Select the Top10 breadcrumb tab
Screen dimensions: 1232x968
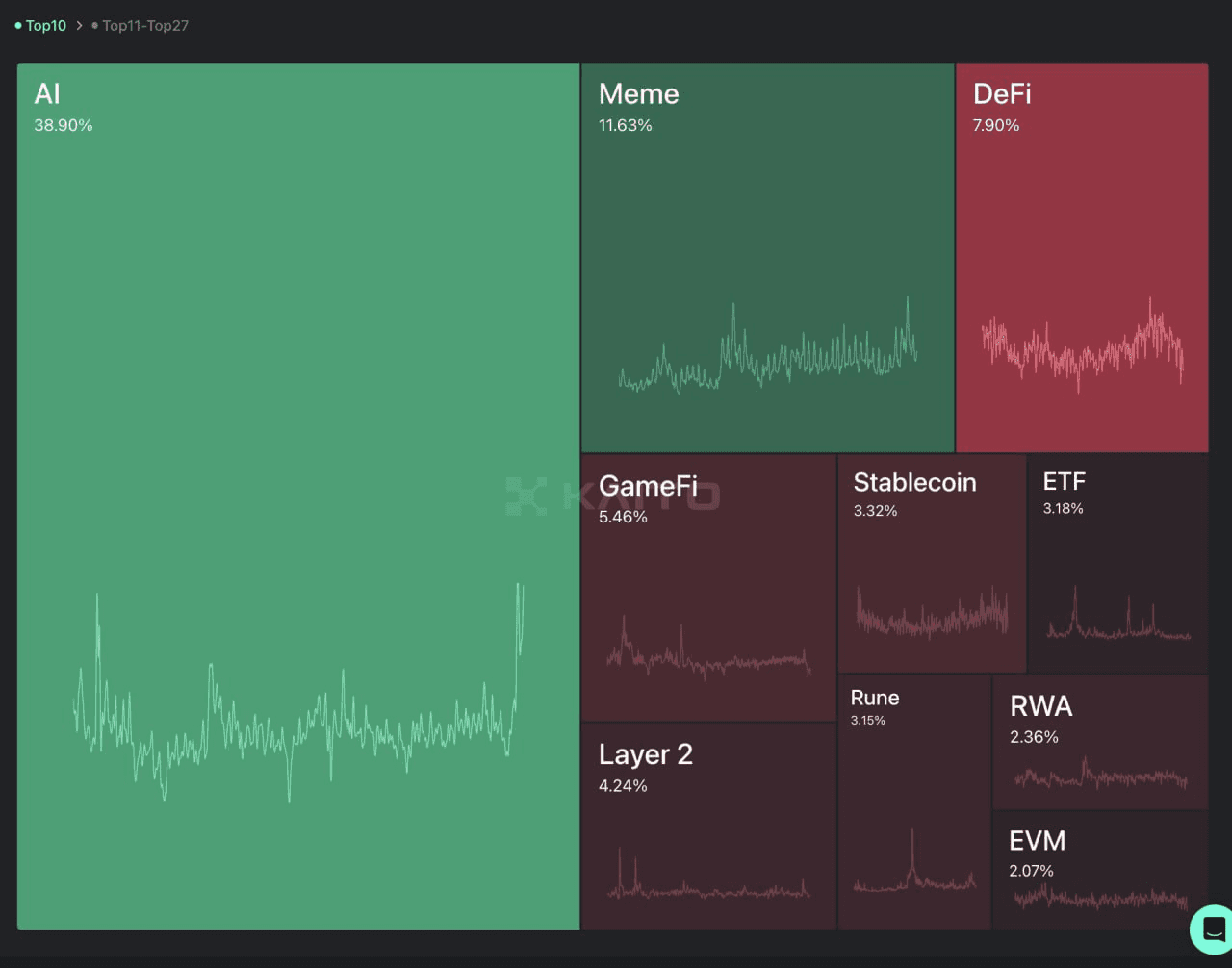pyautogui.click(x=40, y=26)
